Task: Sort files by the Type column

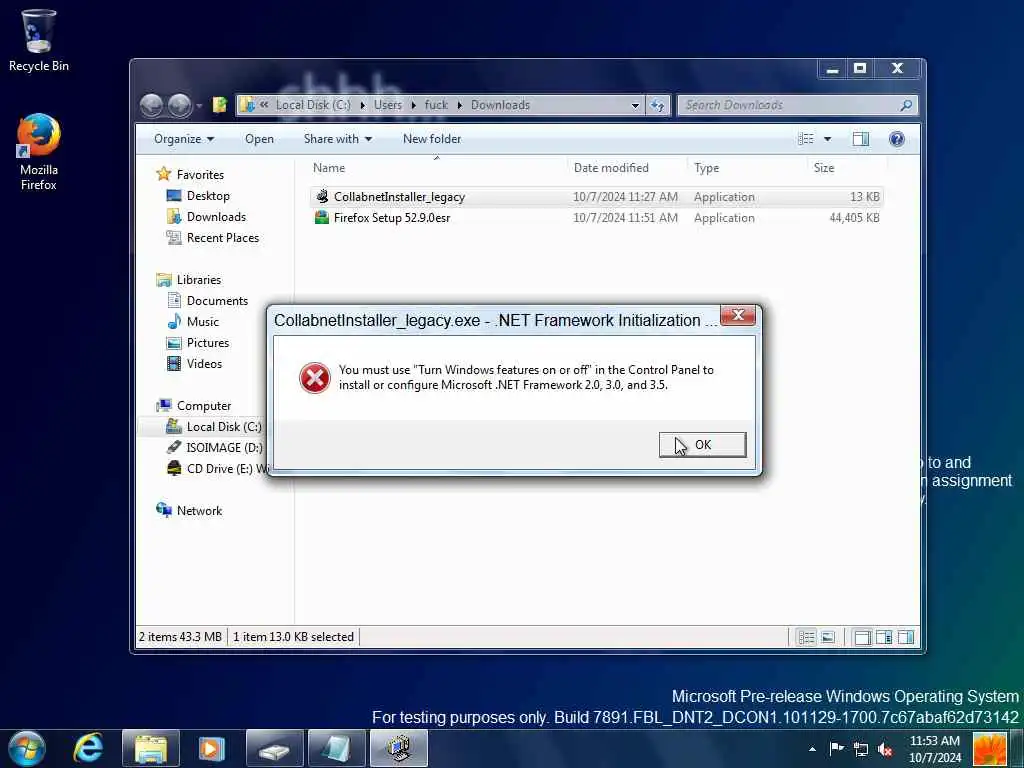Action: 706,168
